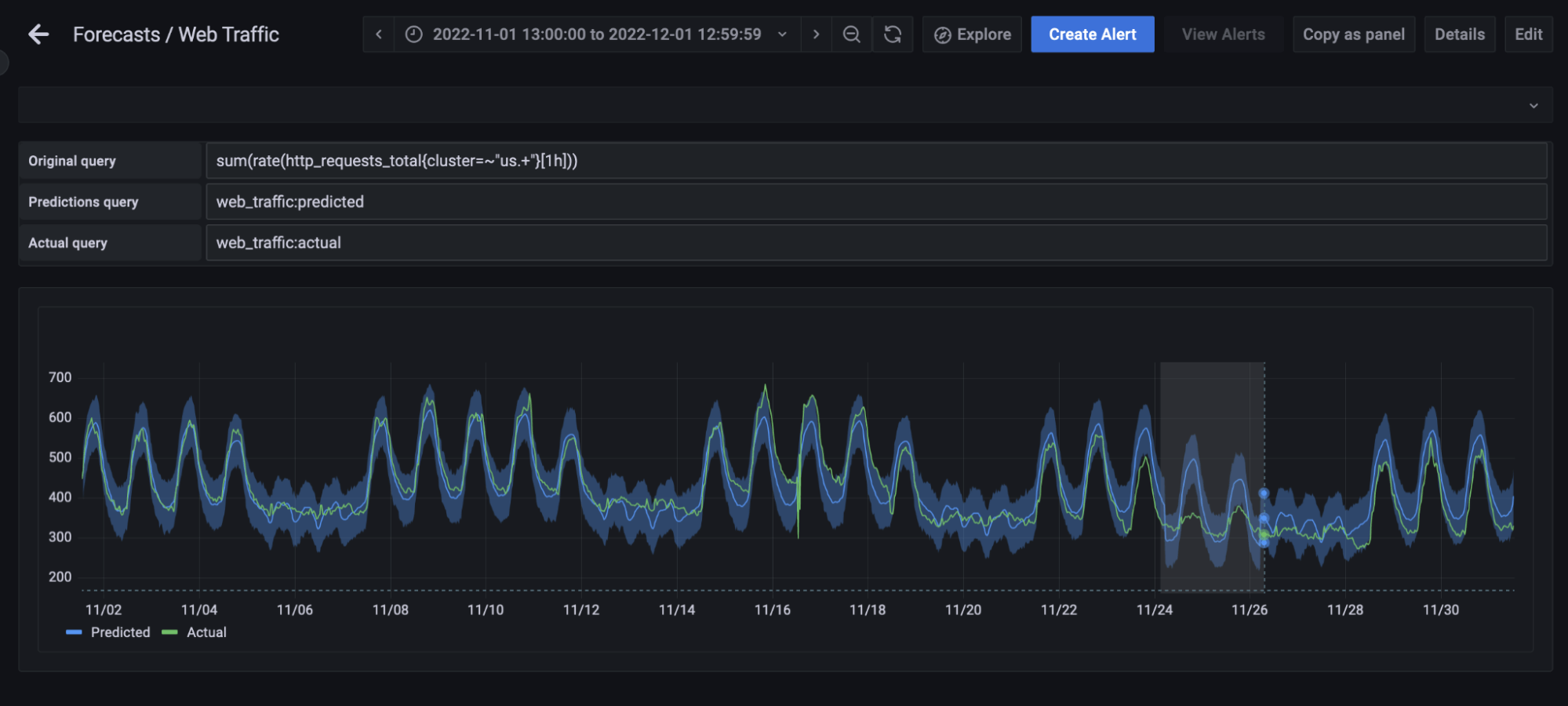The width and height of the screenshot is (1568, 706).
Task: Click the Actual query field
Action: (x=875, y=243)
